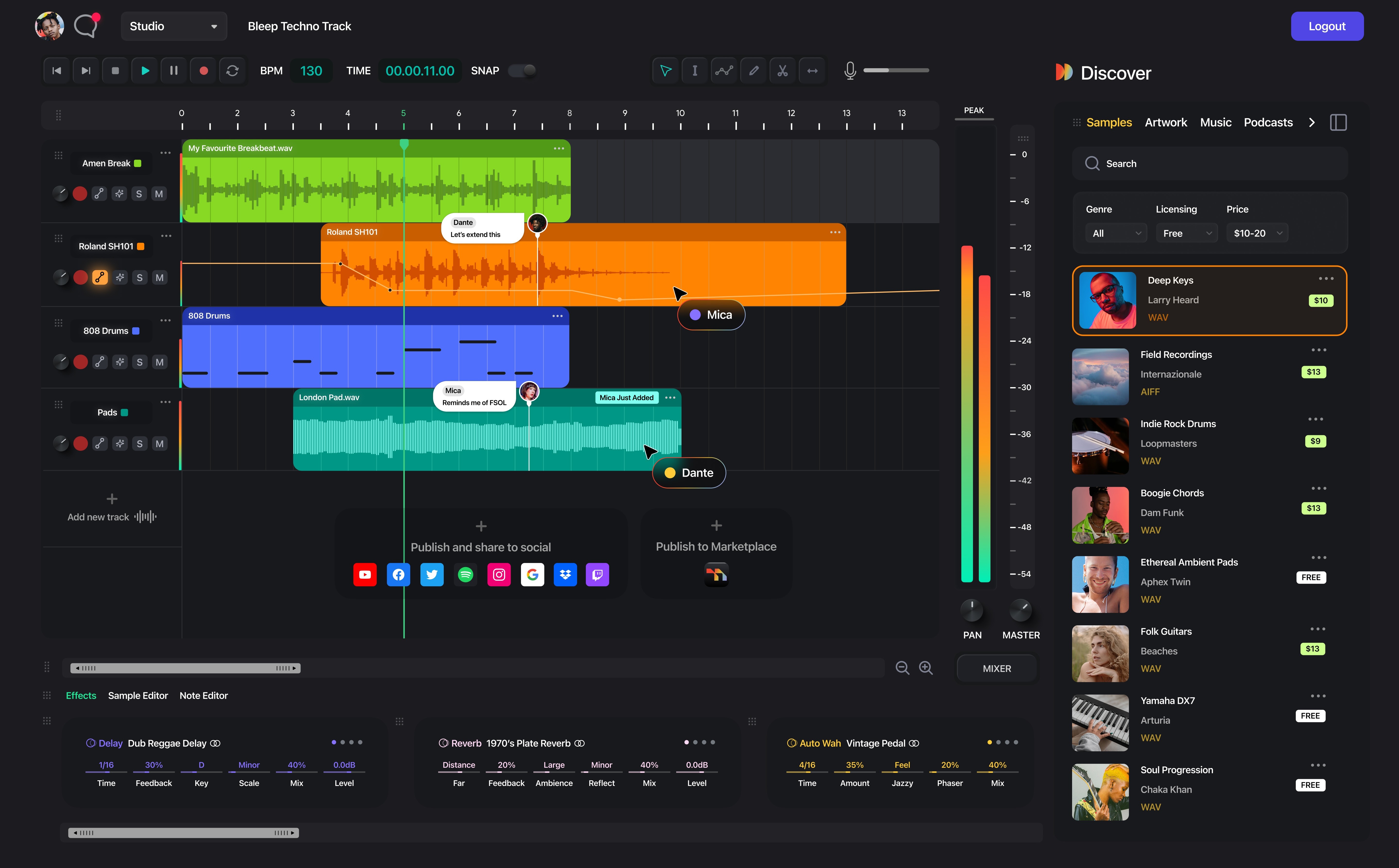Expand the Licensing Free dropdown
Screen dimensions: 1399x868
[1186, 233]
